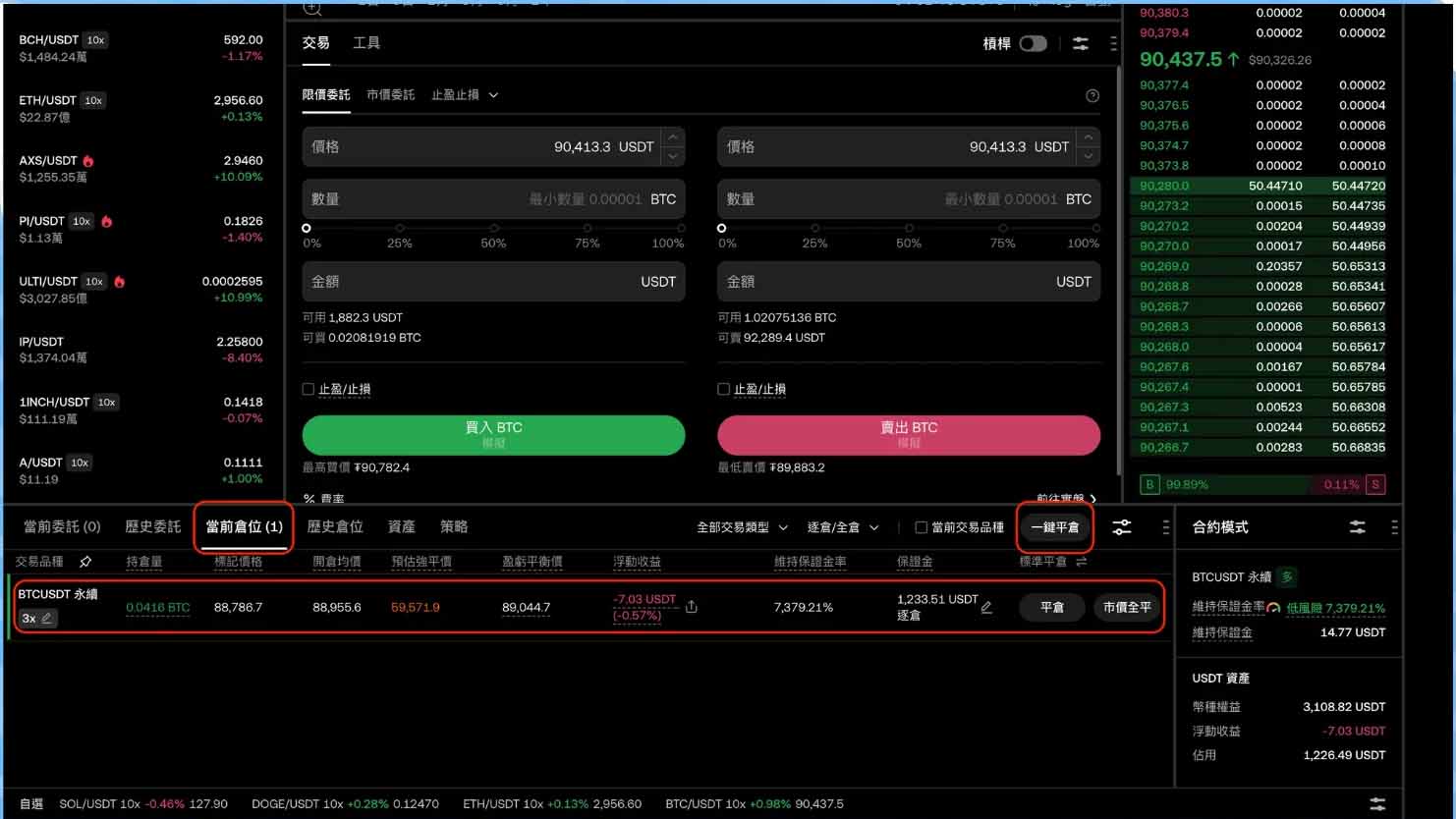Select 1INCH/USDT in the market list
Screen dimensions: 1456x819
pyautogui.click(x=140, y=409)
